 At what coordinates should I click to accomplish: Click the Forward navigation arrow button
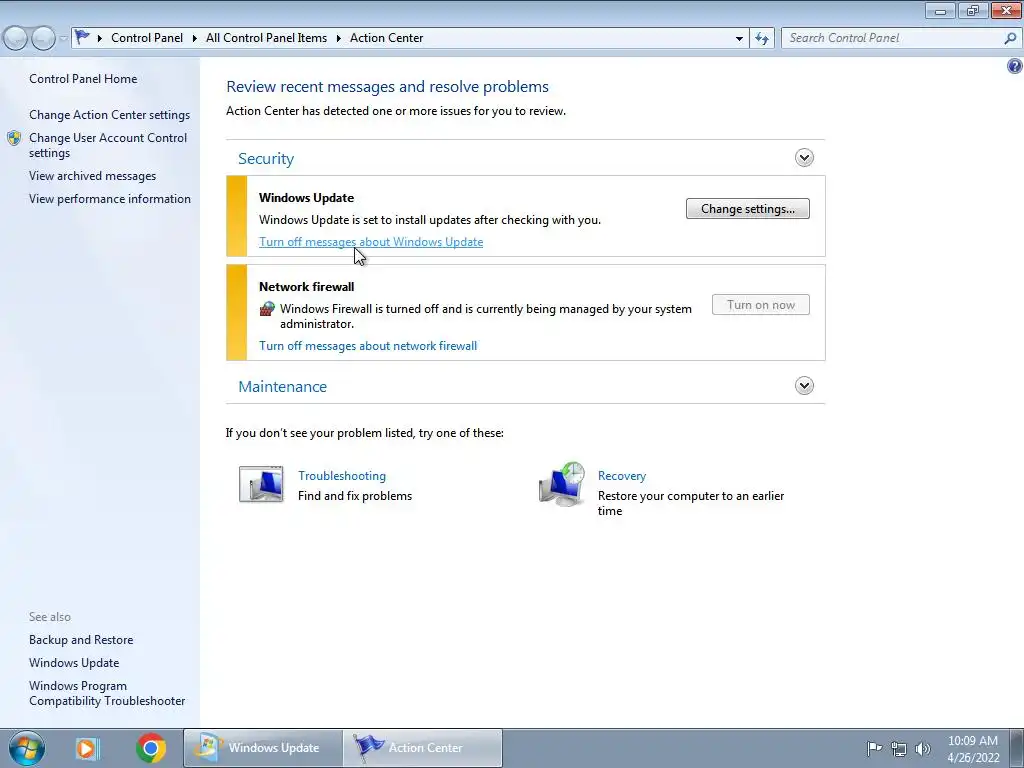(43, 38)
